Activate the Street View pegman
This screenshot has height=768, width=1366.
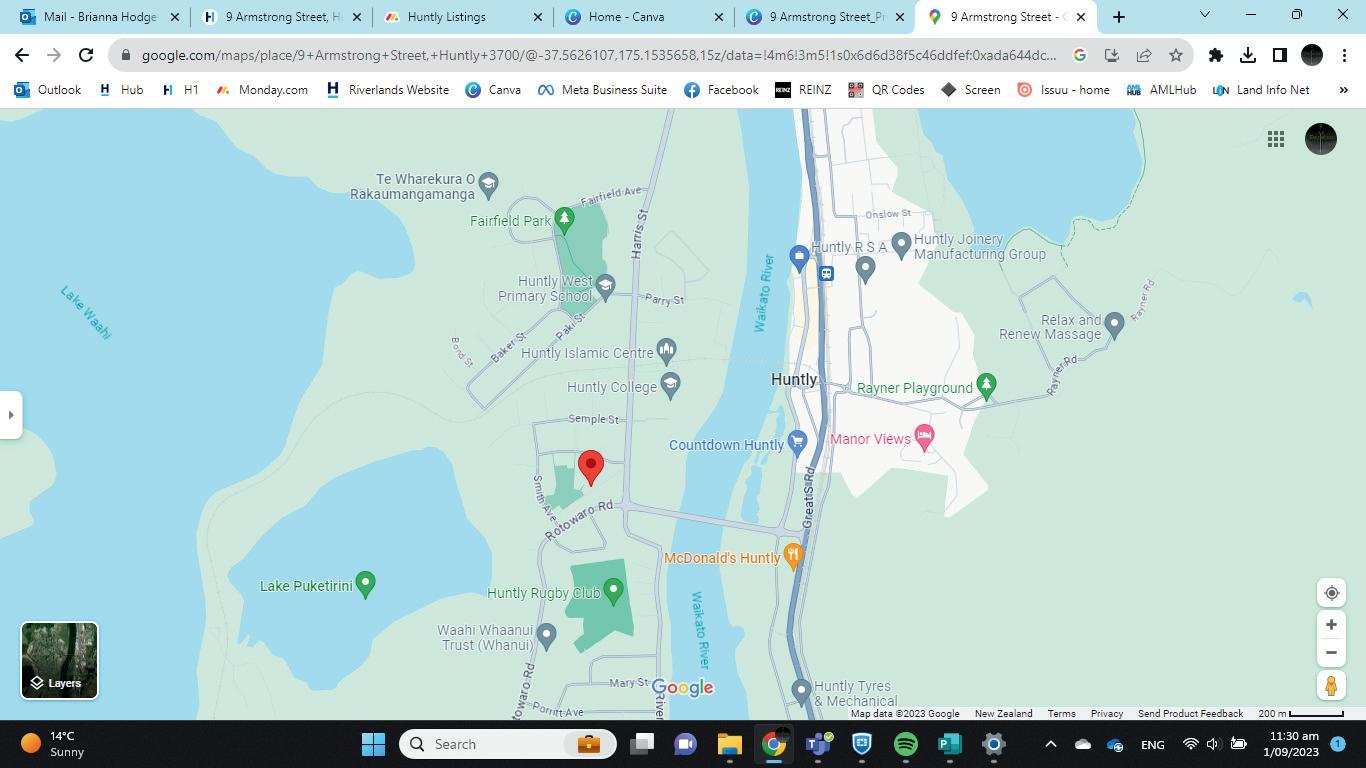[1331, 685]
